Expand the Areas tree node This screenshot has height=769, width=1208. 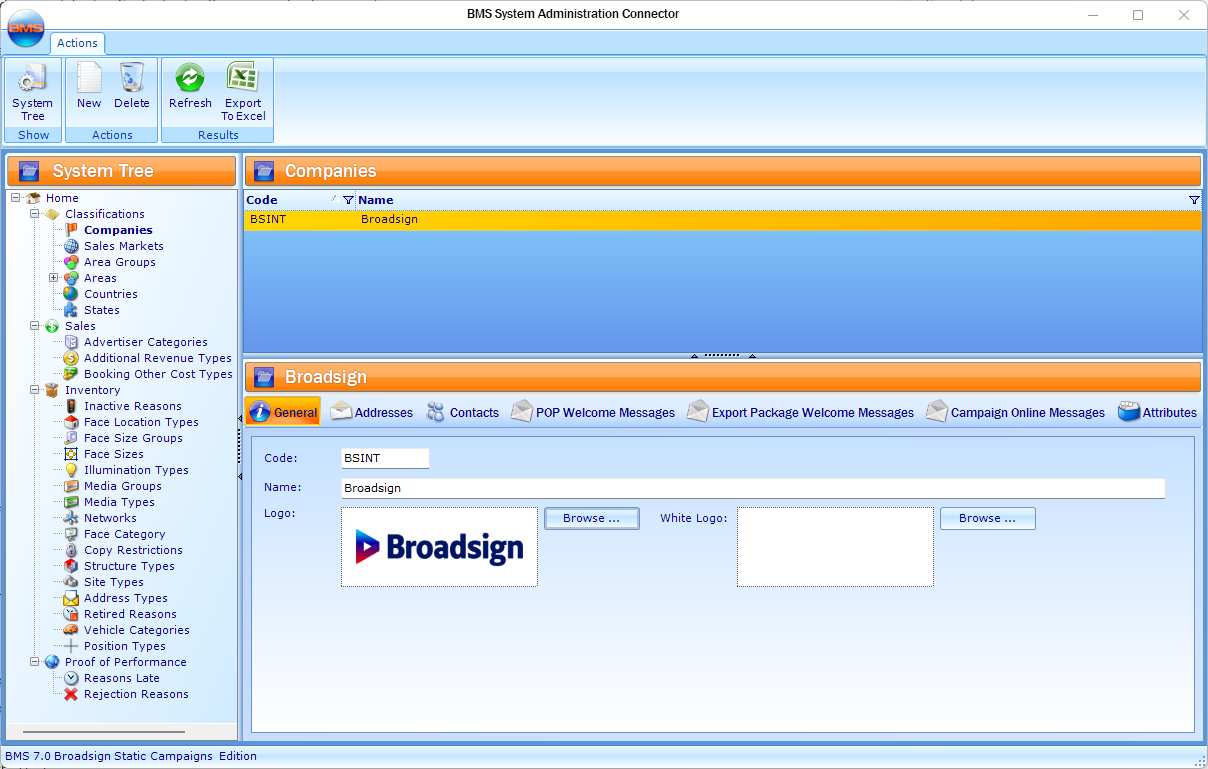click(54, 278)
